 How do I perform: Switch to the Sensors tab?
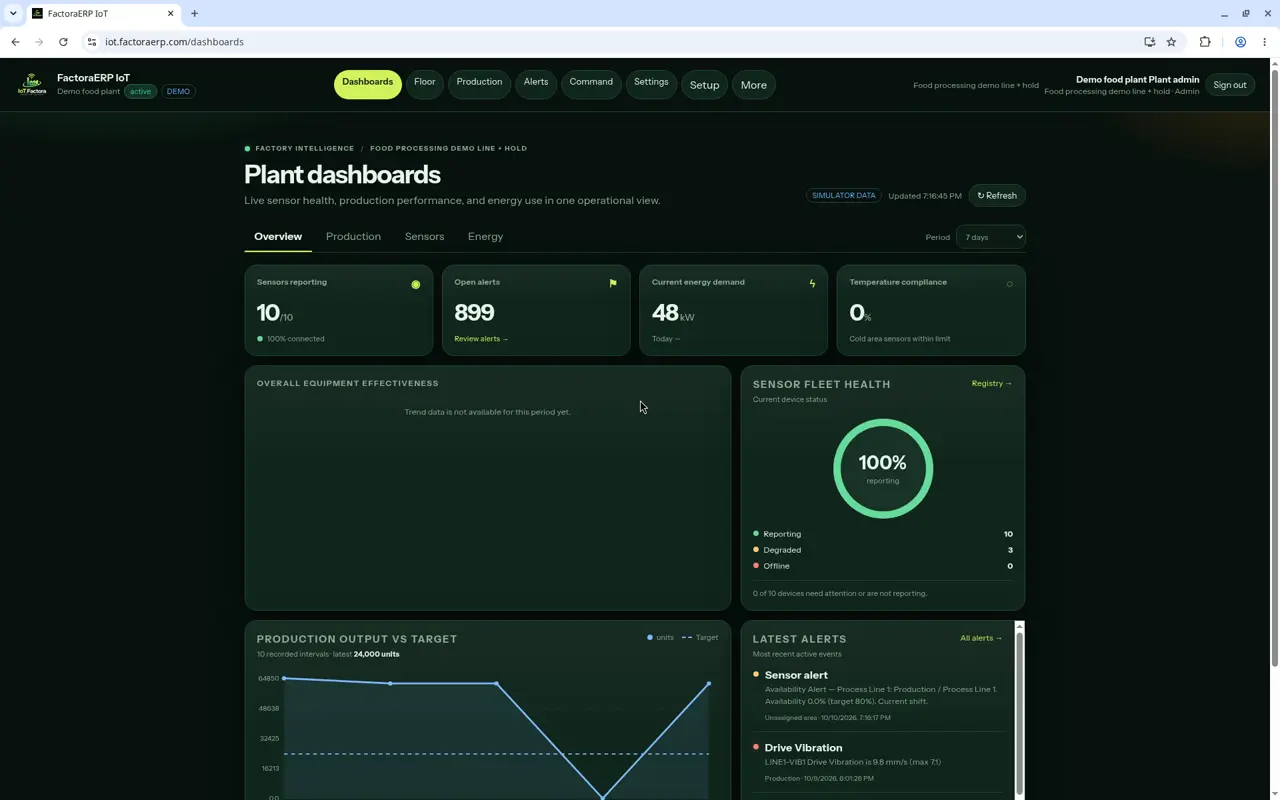[x=424, y=237]
